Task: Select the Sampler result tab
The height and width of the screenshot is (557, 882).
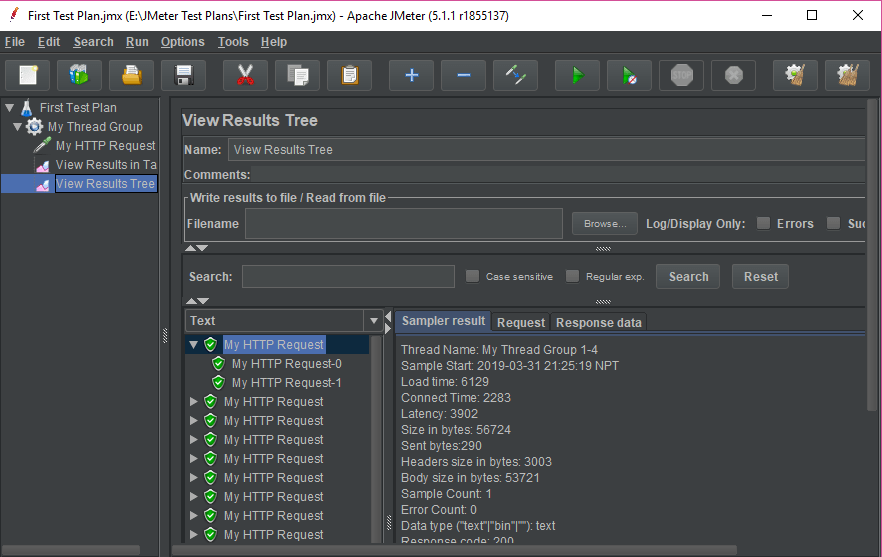Action: (443, 321)
